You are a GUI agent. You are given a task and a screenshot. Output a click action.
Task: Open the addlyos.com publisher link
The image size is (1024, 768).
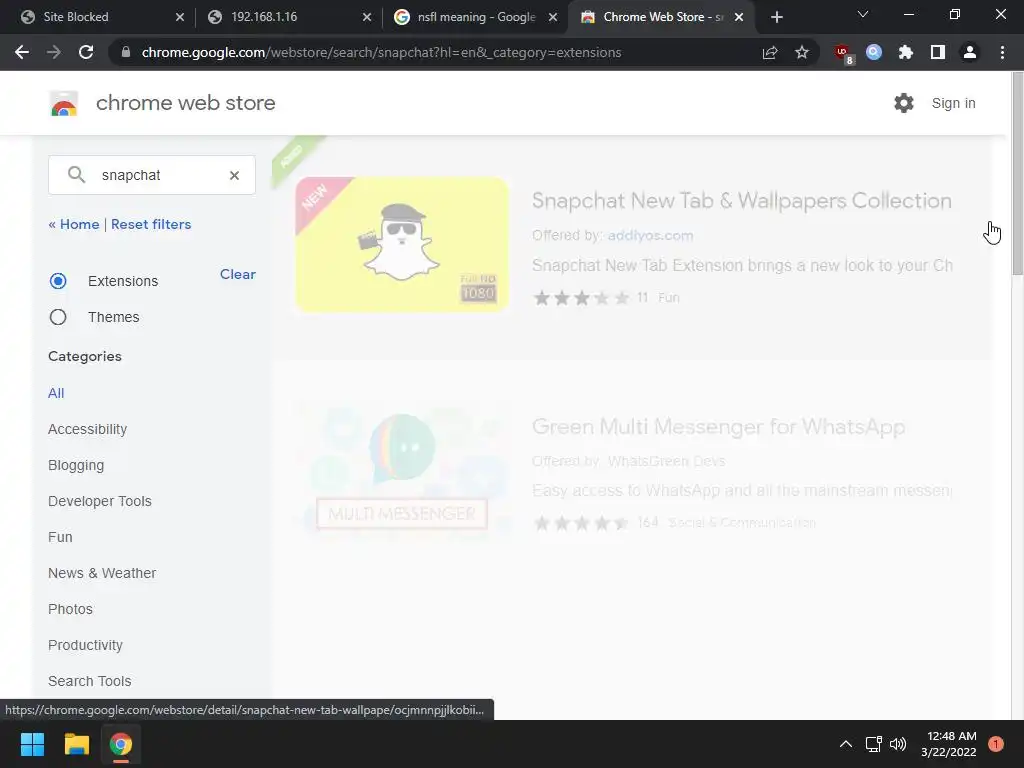650,235
